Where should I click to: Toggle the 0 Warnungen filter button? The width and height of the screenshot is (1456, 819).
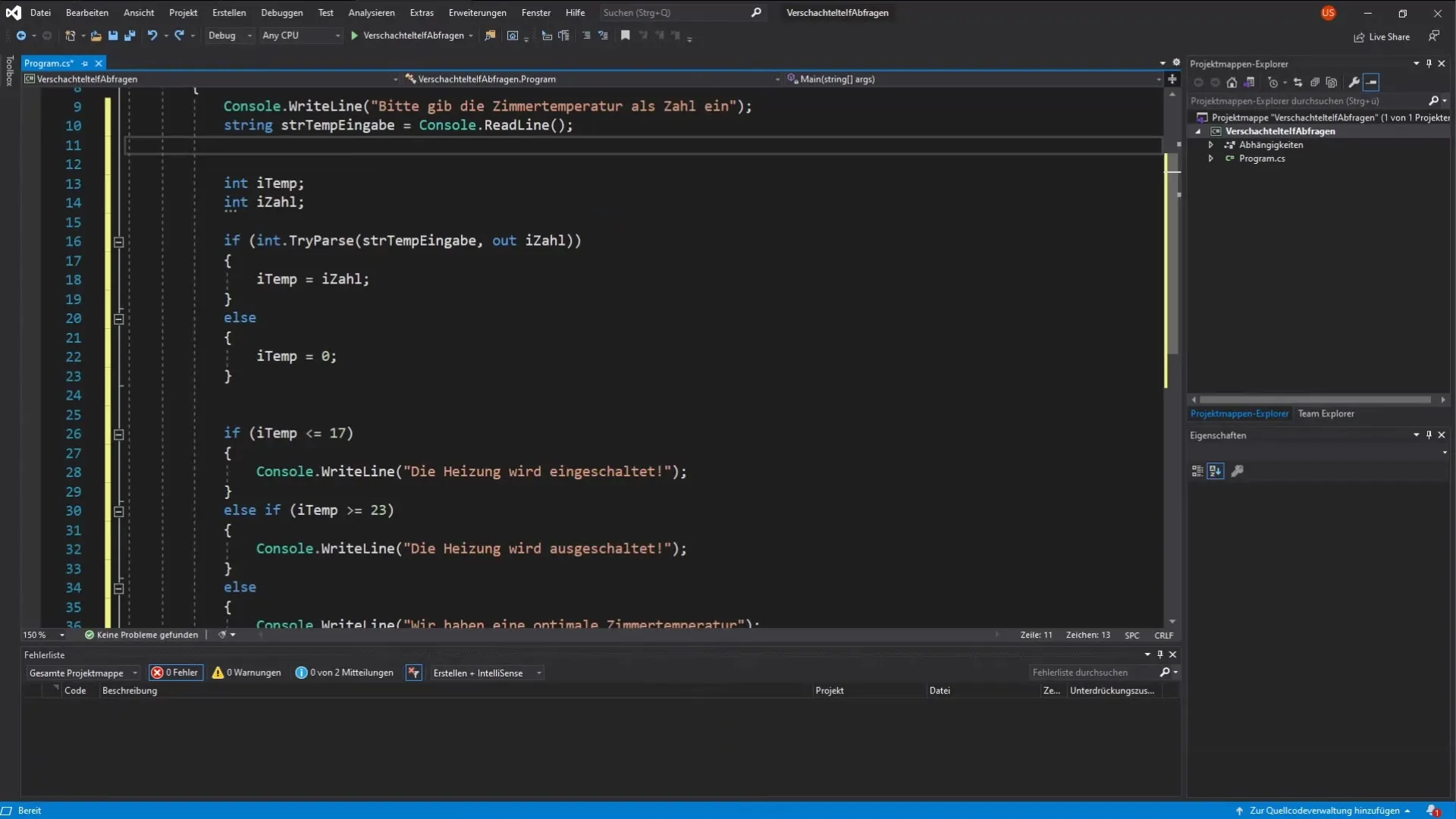pos(246,673)
